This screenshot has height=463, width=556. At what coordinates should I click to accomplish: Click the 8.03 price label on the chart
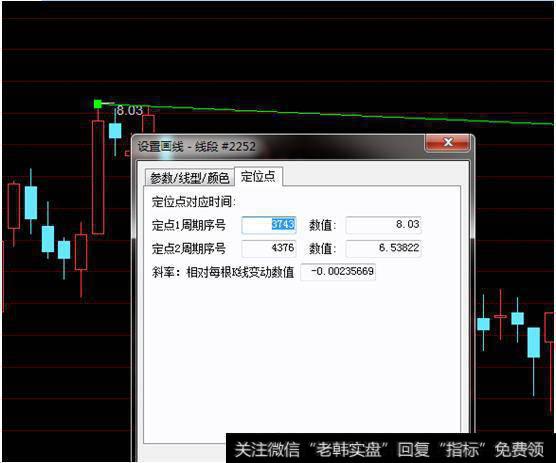[130, 111]
